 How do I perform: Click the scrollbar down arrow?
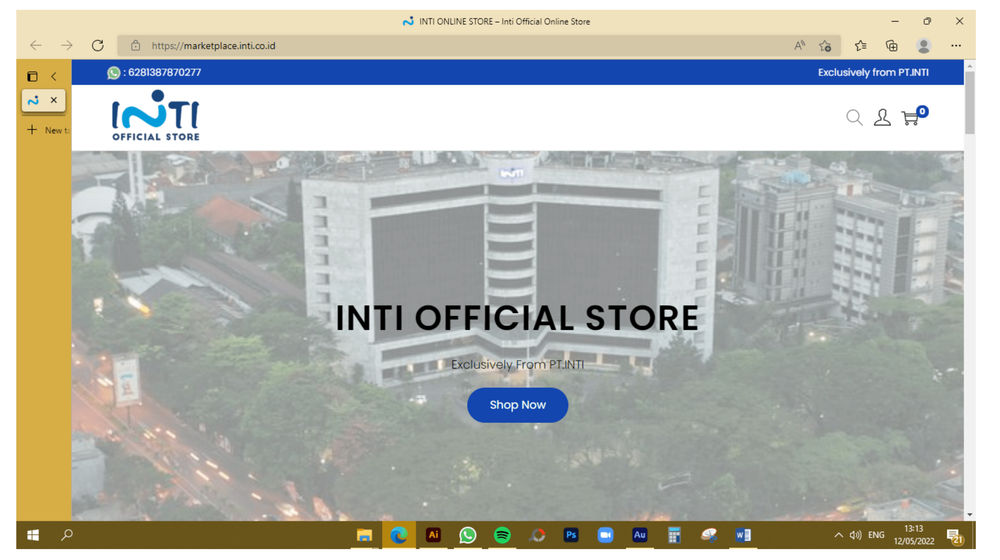pyautogui.click(x=970, y=514)
